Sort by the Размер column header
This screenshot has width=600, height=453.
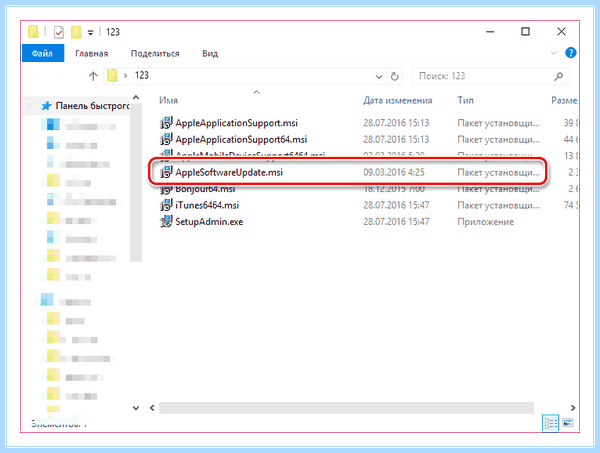tap(564, 100)
